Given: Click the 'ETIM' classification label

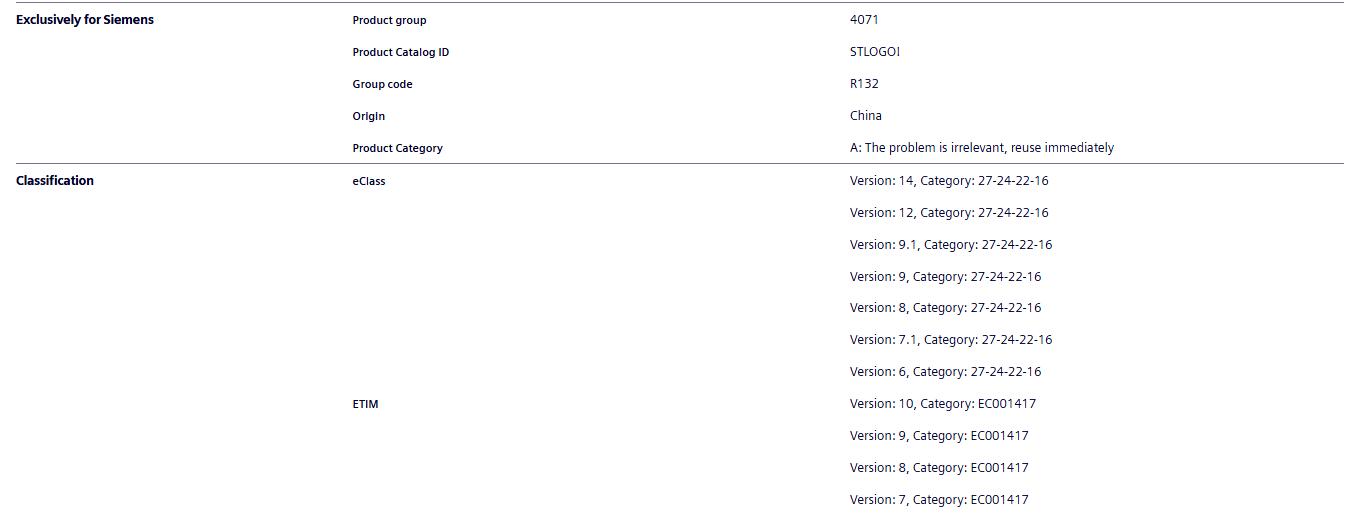Looking at the screenshot, I should click(x=365, y=404).
